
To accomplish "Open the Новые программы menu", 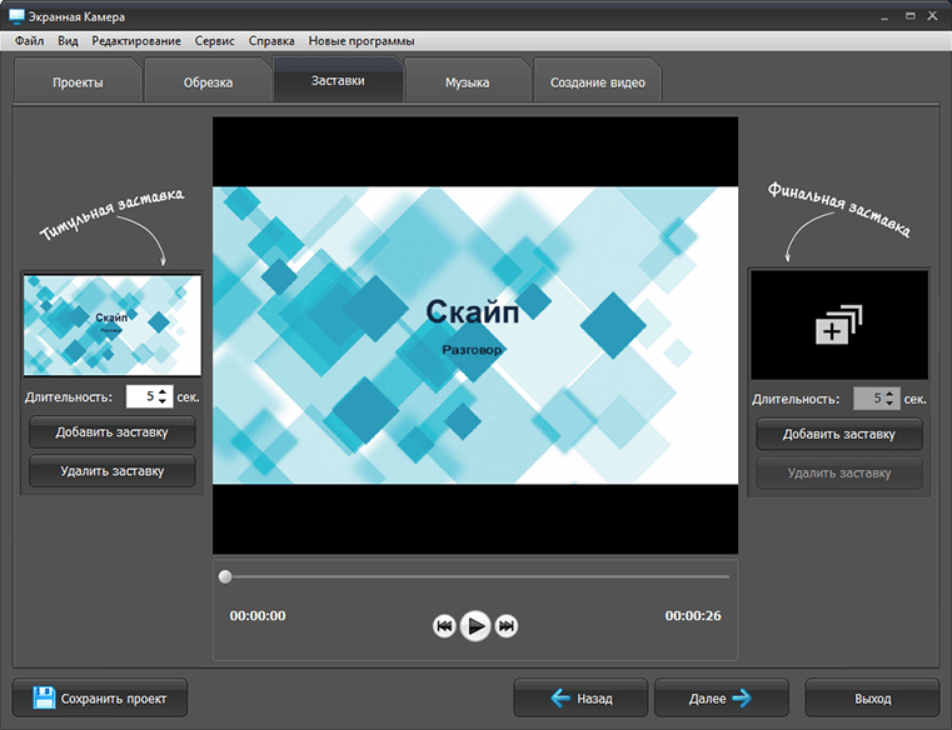I will [361, 41].
